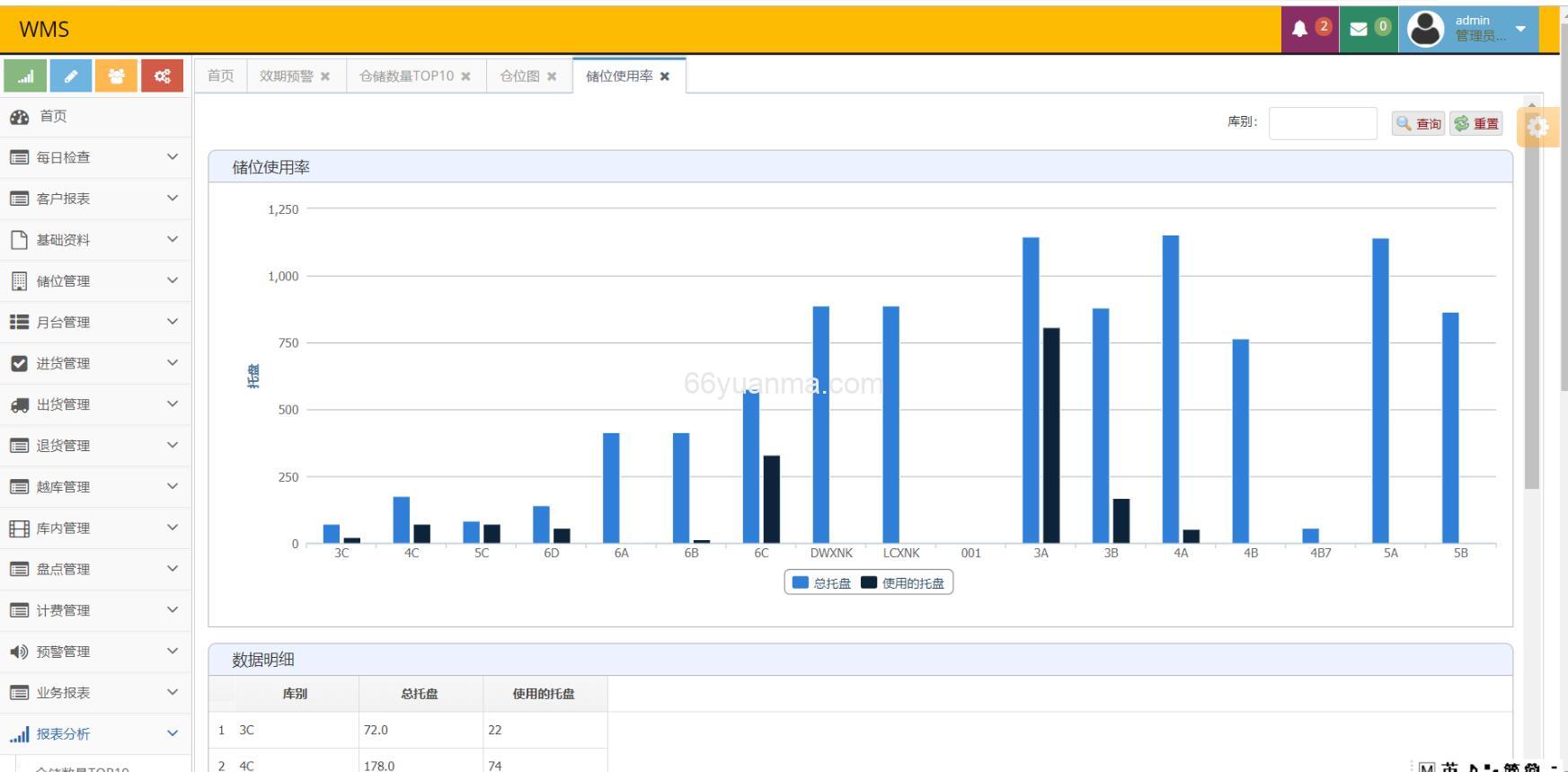Toggle 使用的托盘 series in chart legend
Image resolution: width=1568 pixels, height=772 pixels.
[x=903, y=583]
